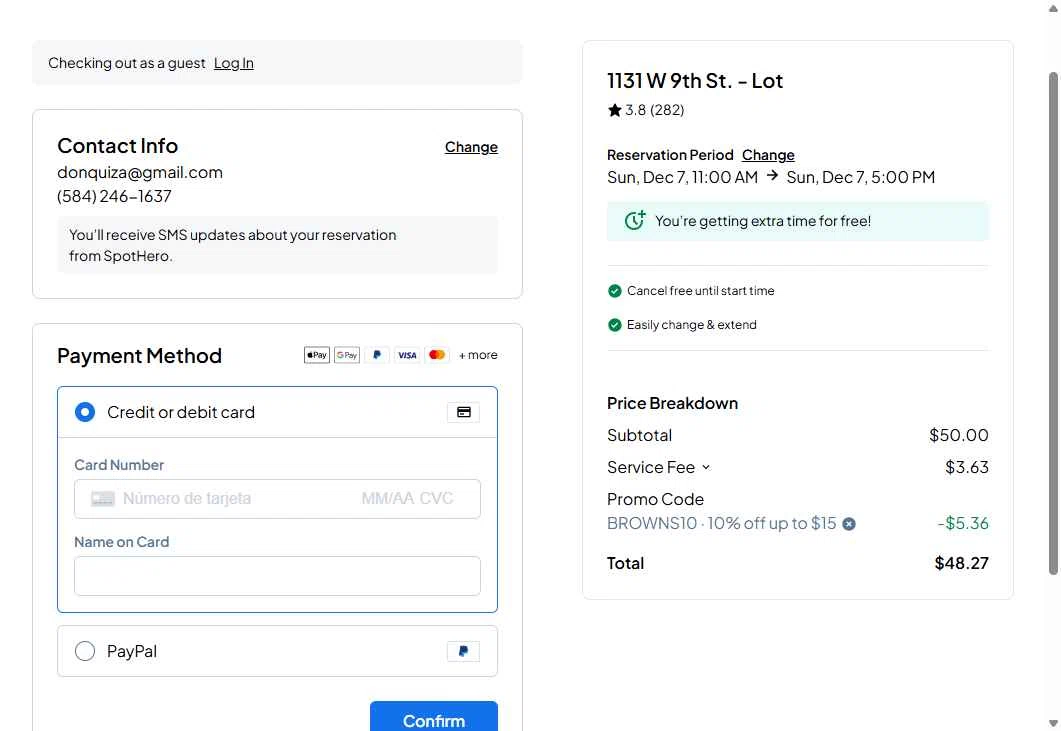The width and height of the screenshot is (1061, 731).
Task: Change the reservation period
Action: [x=768, y=155]
